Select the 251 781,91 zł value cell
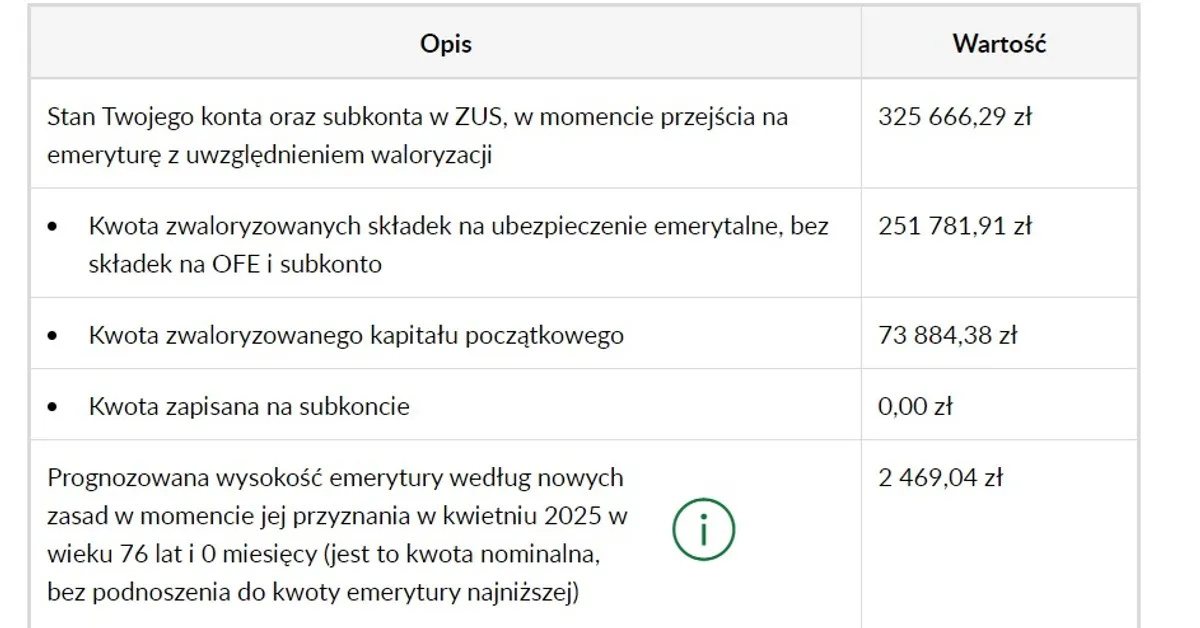 pos(955,226)
